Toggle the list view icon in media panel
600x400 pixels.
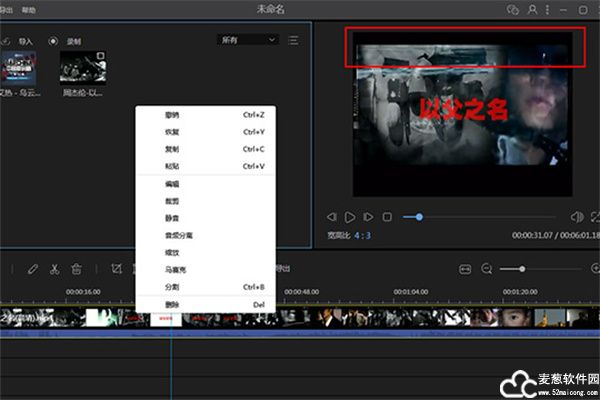click(293, 40)
